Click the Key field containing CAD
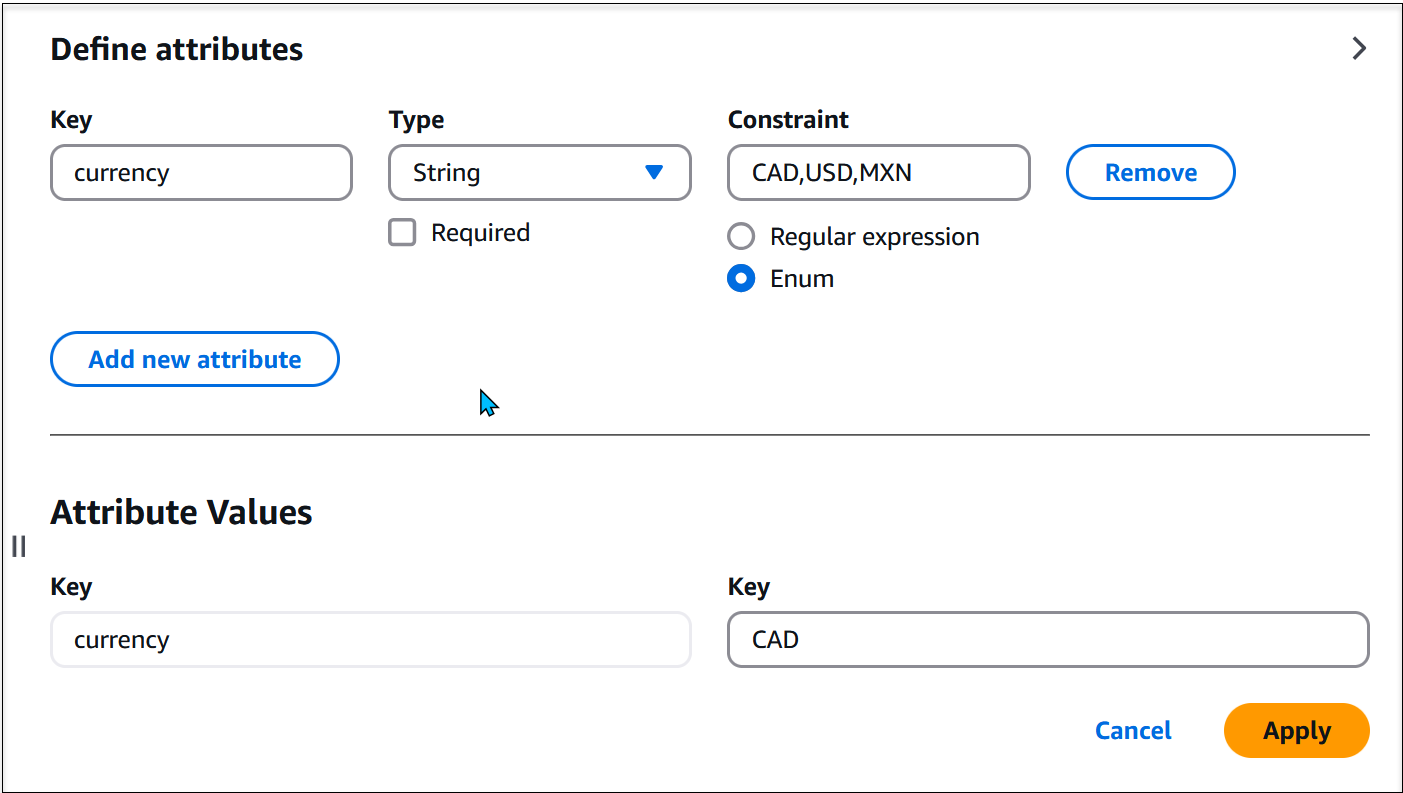The width and height of the screenshot is (1403, 793). pos(1047,639)
